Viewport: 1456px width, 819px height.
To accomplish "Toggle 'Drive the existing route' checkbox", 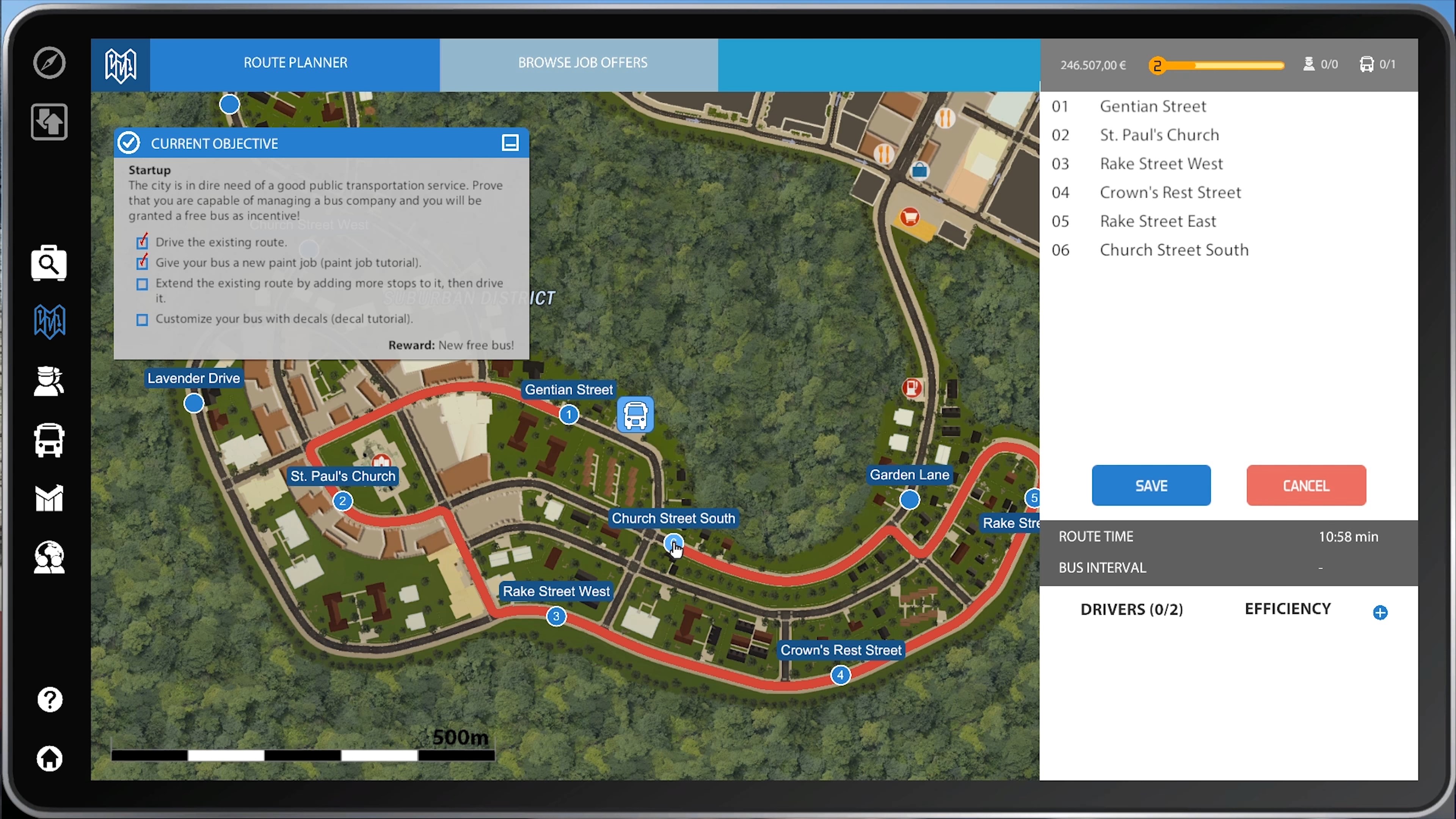I will [x=143, y=243].
